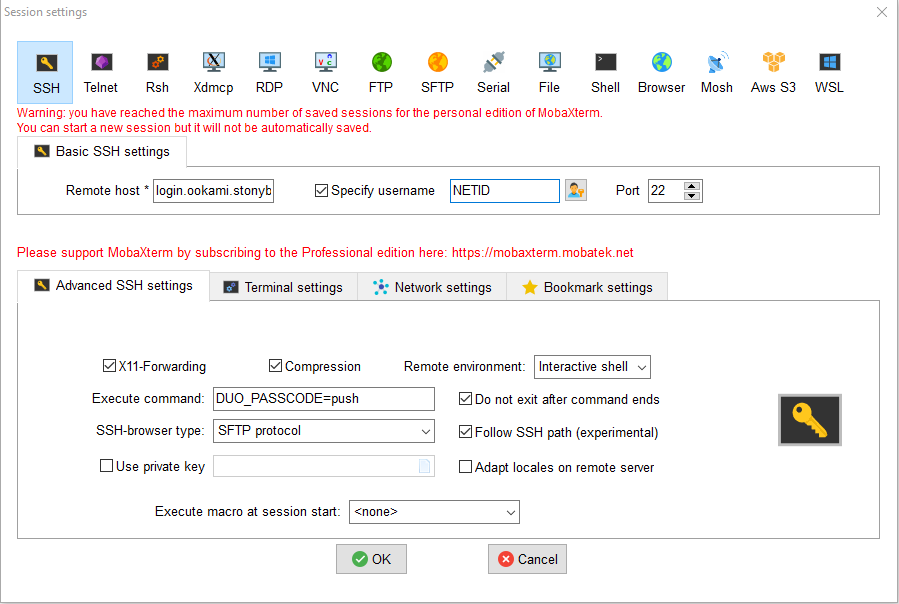Switch to Network settings tab

tap(432, 287)
